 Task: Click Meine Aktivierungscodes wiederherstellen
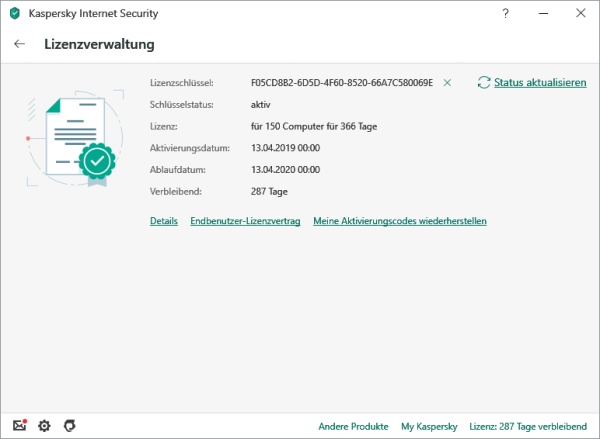click(400, 221)
